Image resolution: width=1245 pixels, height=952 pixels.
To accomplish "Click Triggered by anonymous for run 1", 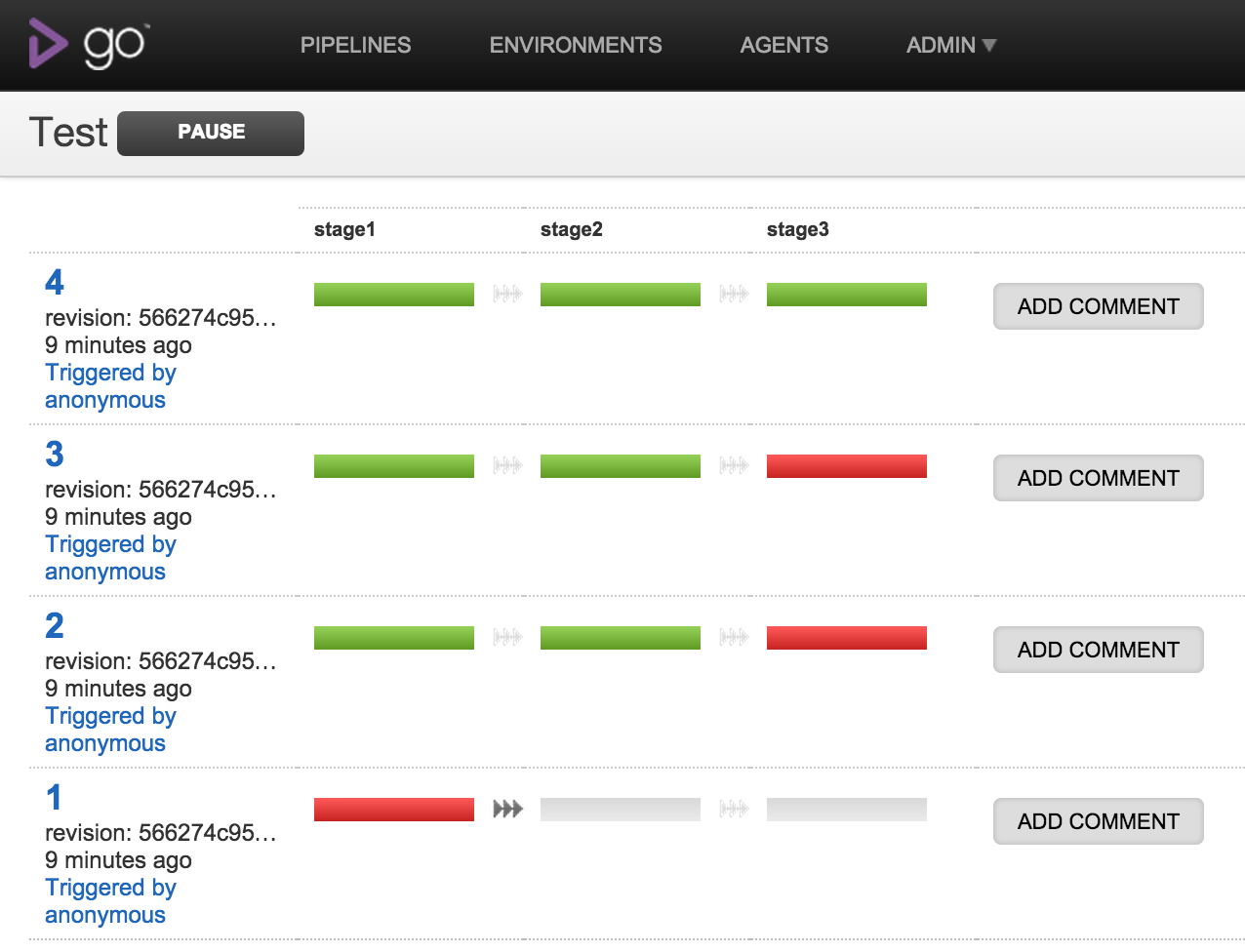I will pyautogui.click(x=110, y=901).
